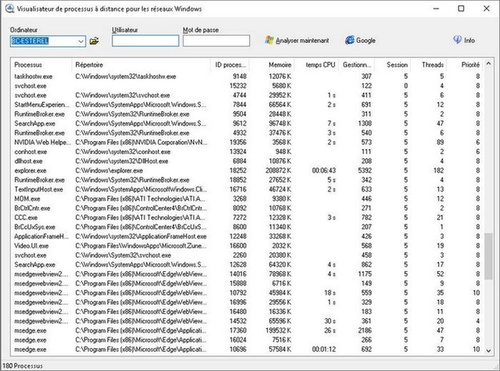Select the CCC.exe process row
This screenshot has width=500, height=371.
248,218
